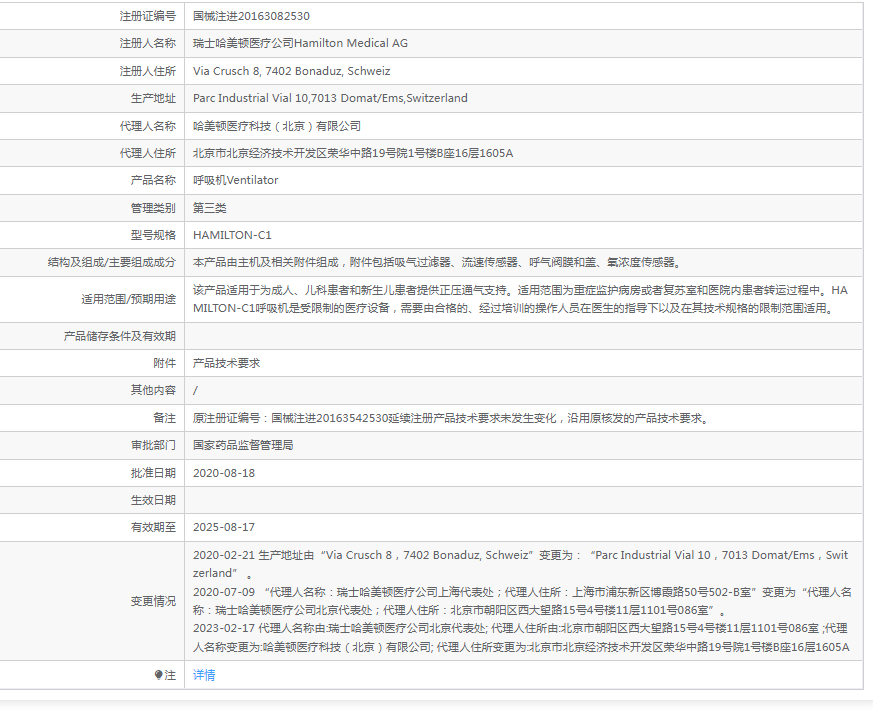The image size is (873, 711).
Task: Select approval department 国家药品监督管理局
Action: click(x=243, y=445)
